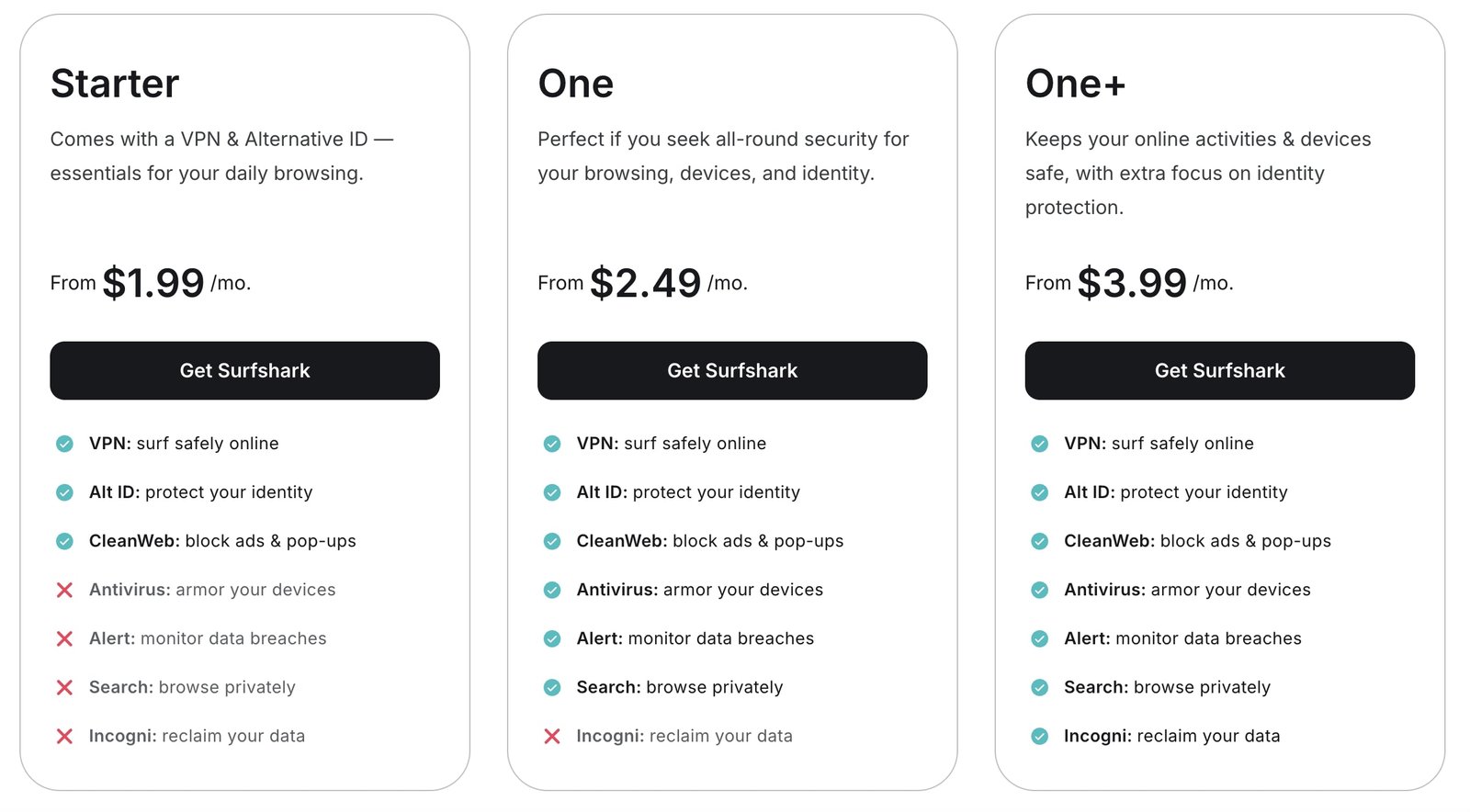This screenshot has height=812, width=1470.
Task: Click green checkmark next to Starter VPN
Action: (64, 444)
